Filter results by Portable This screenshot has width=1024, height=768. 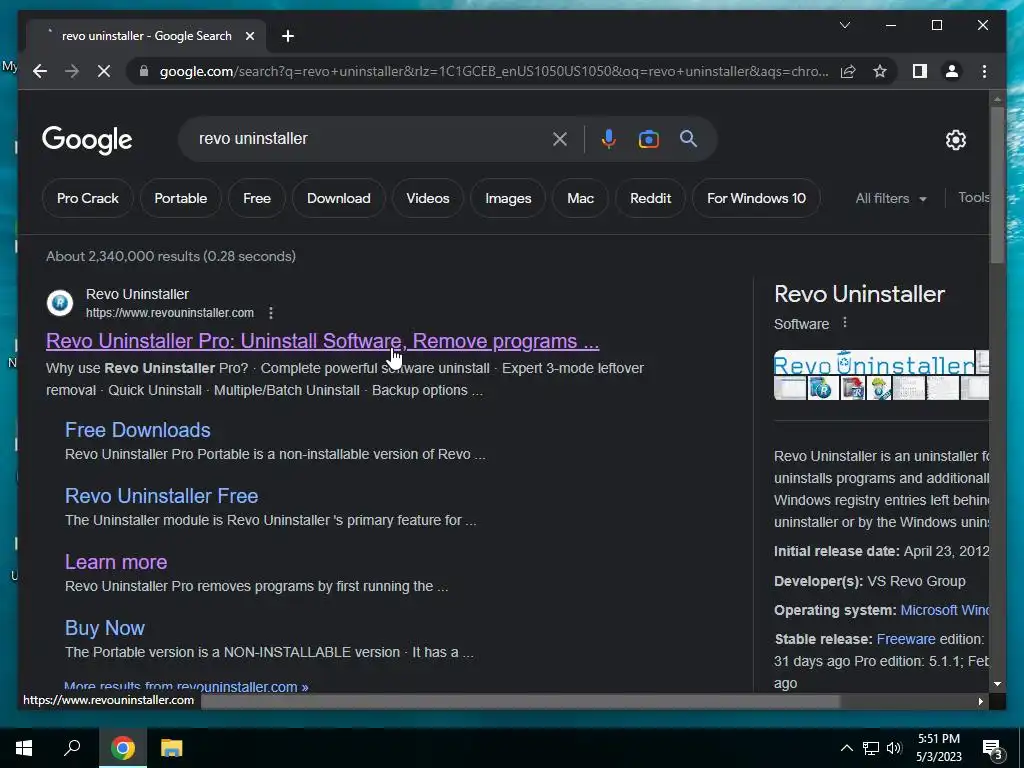tap(181, 198)
